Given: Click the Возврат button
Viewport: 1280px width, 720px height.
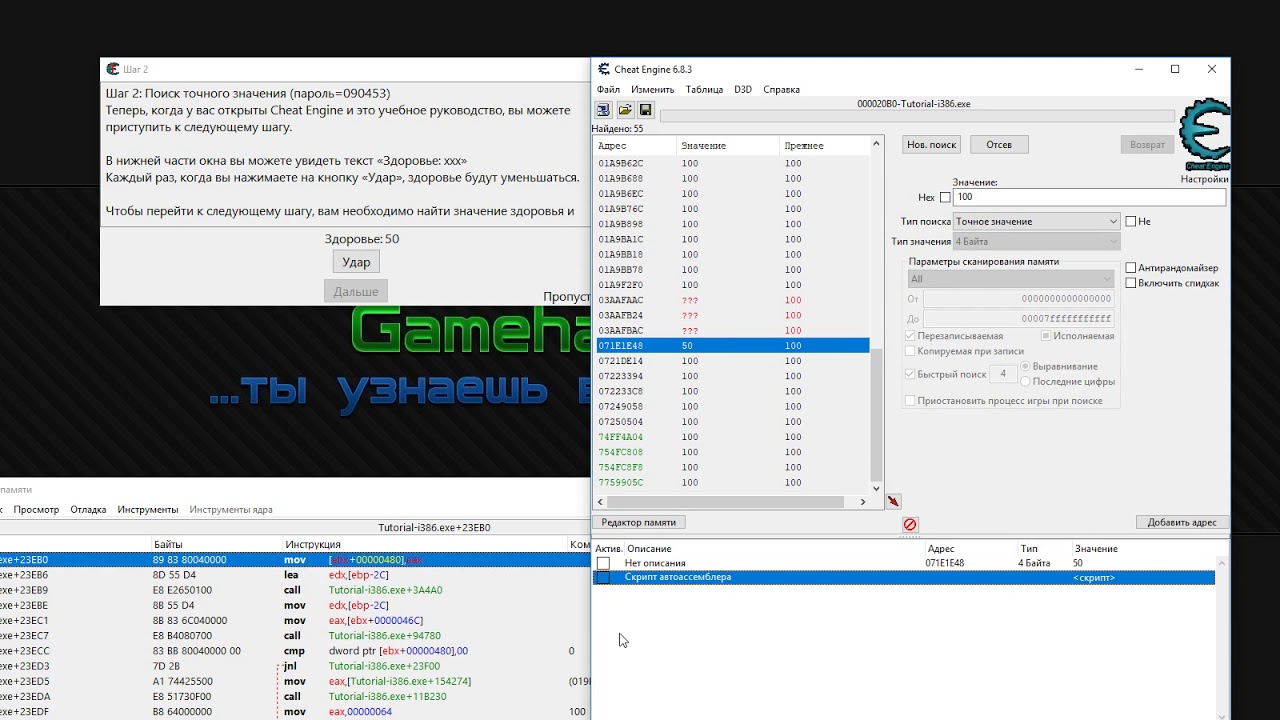Looking at the screenshot, I should point(1147,144).
